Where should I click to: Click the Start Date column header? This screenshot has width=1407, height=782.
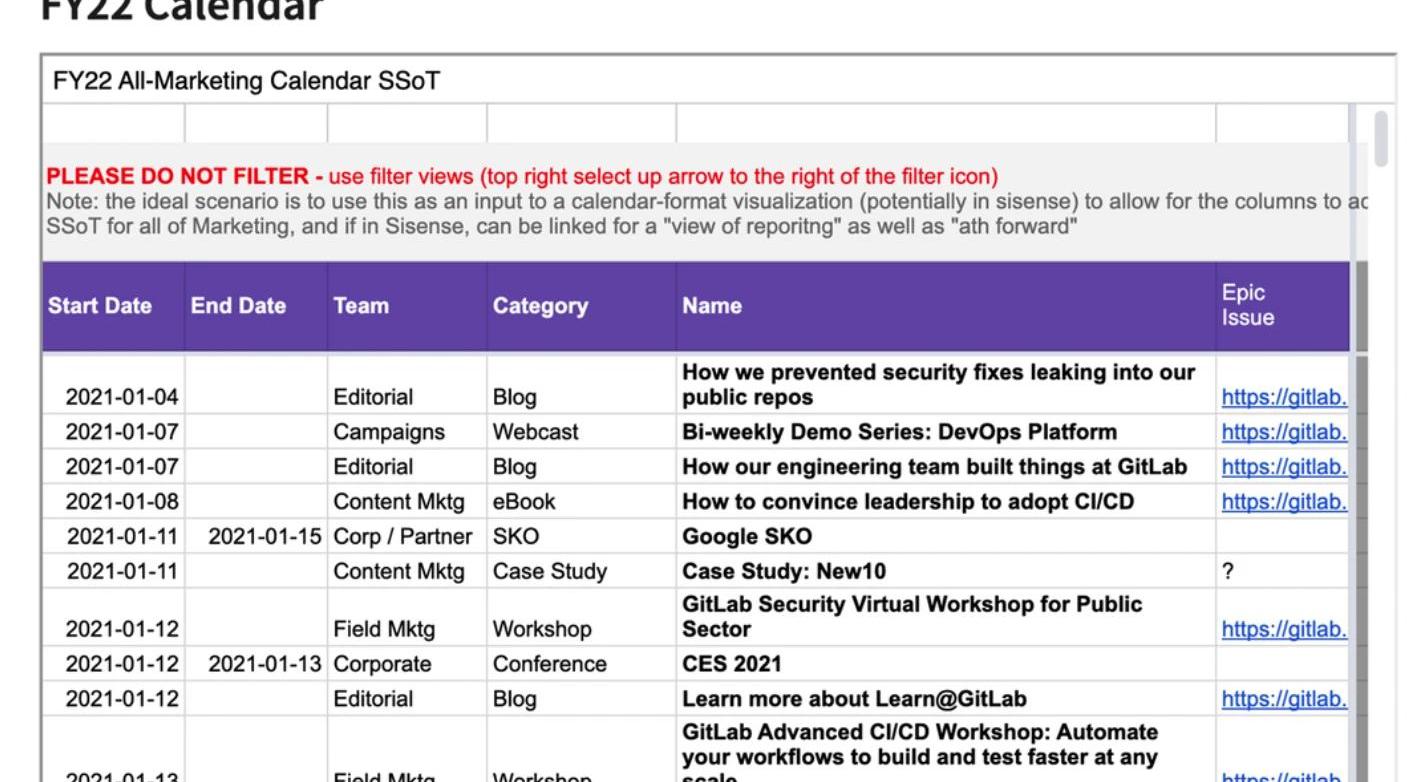(100, 306)
